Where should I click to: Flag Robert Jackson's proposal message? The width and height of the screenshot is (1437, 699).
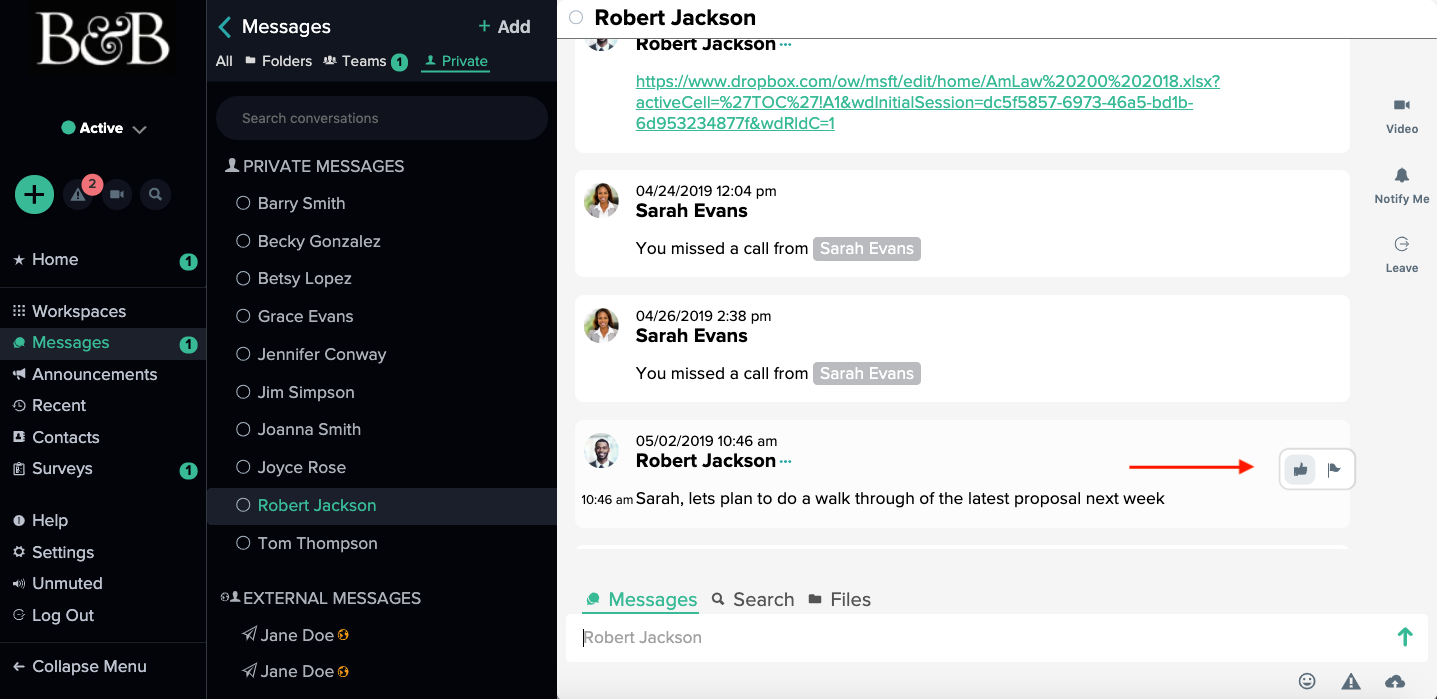(x=1334, y=469)
